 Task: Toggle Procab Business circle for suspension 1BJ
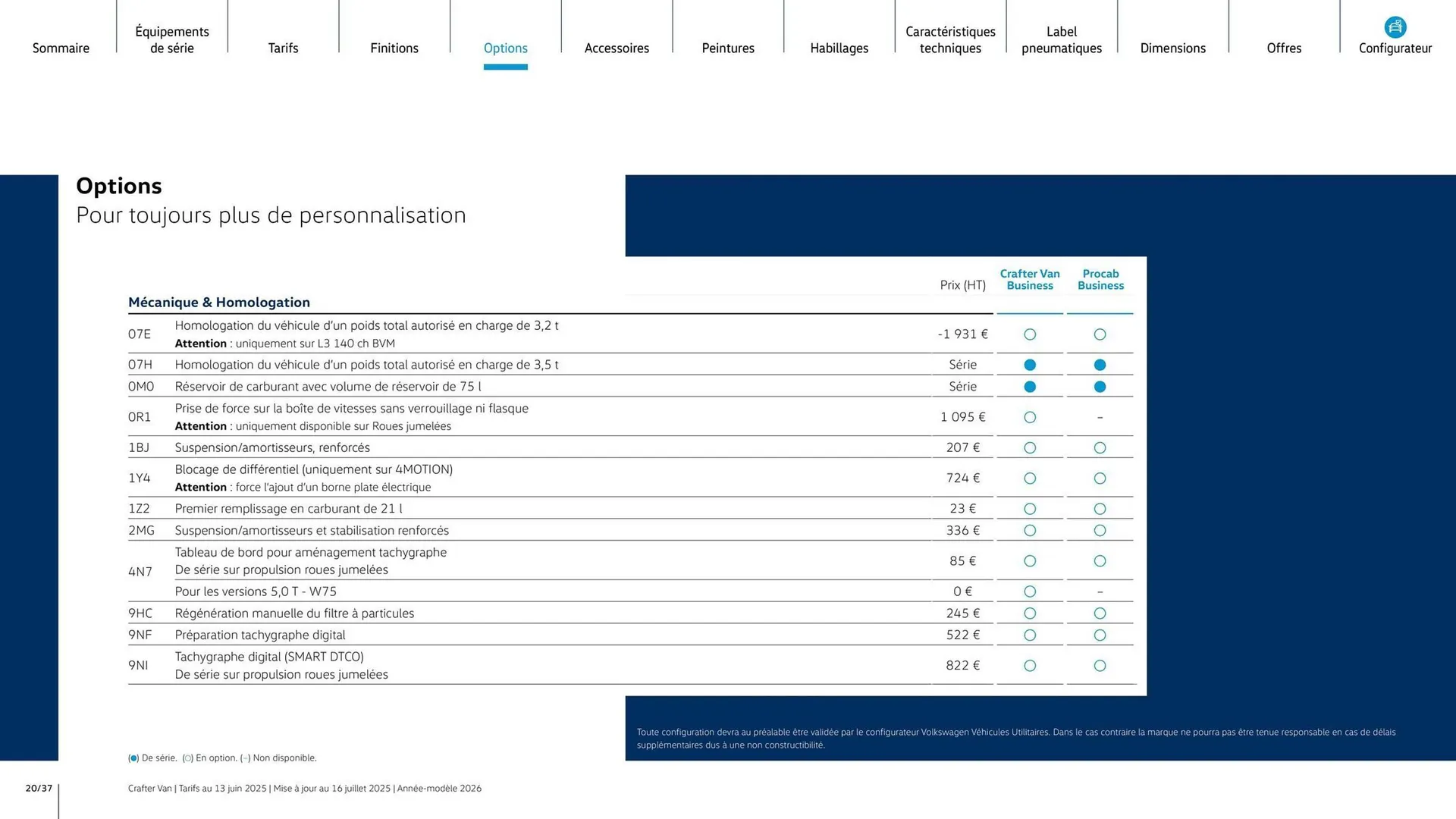(1100, 447)
